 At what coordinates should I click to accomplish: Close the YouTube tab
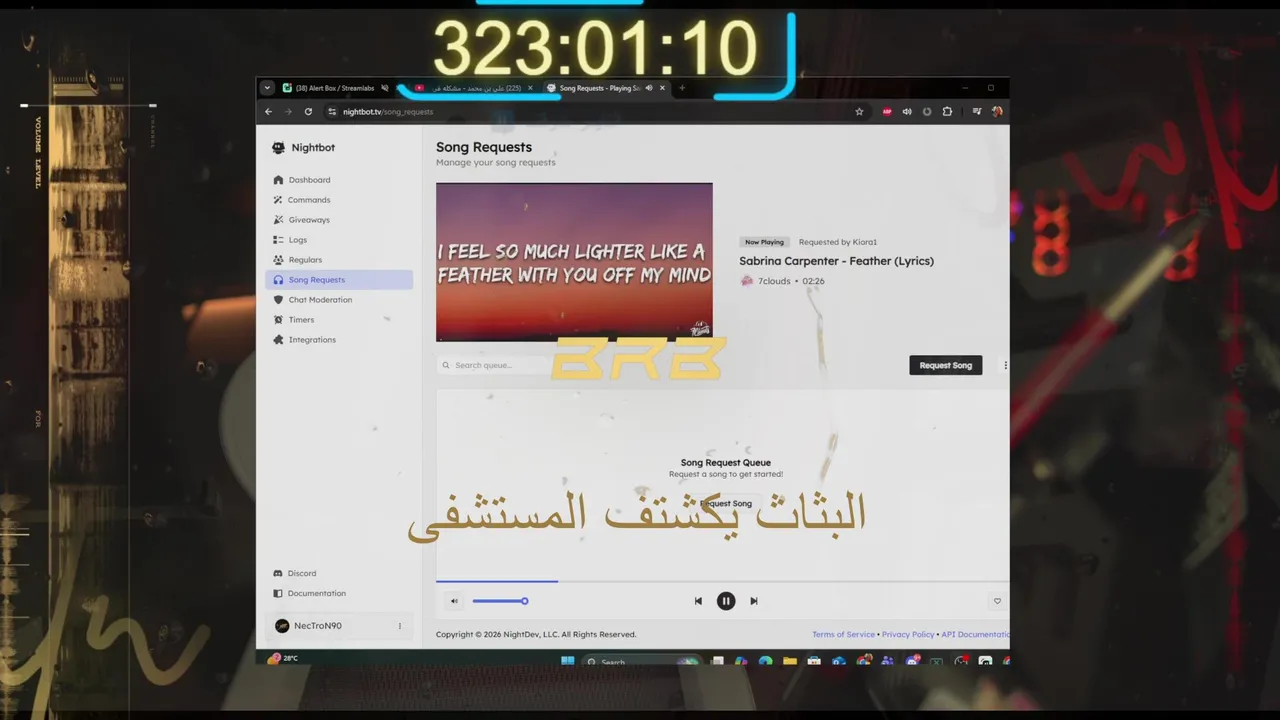(x=531, y=88)
